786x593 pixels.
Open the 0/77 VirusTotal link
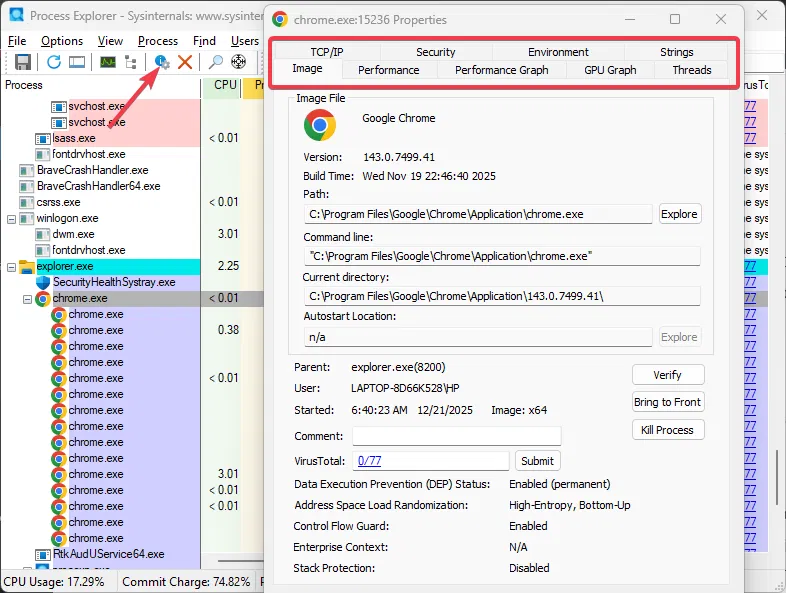coord(369,461)
